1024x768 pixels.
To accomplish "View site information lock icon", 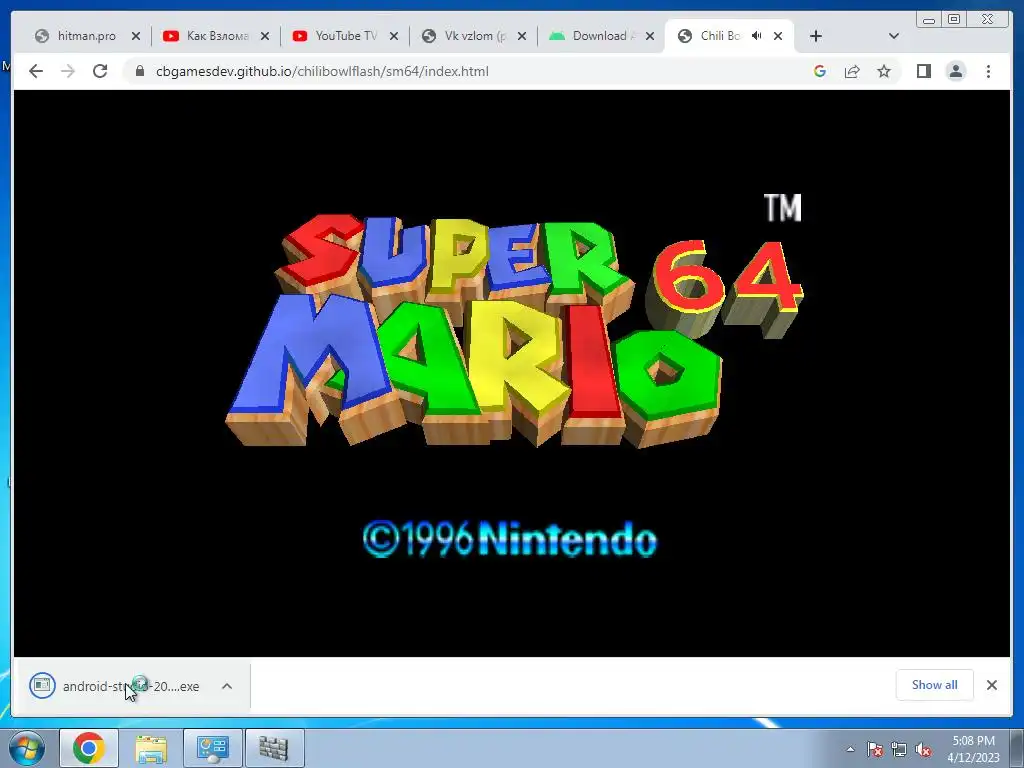I will point(139,71).
